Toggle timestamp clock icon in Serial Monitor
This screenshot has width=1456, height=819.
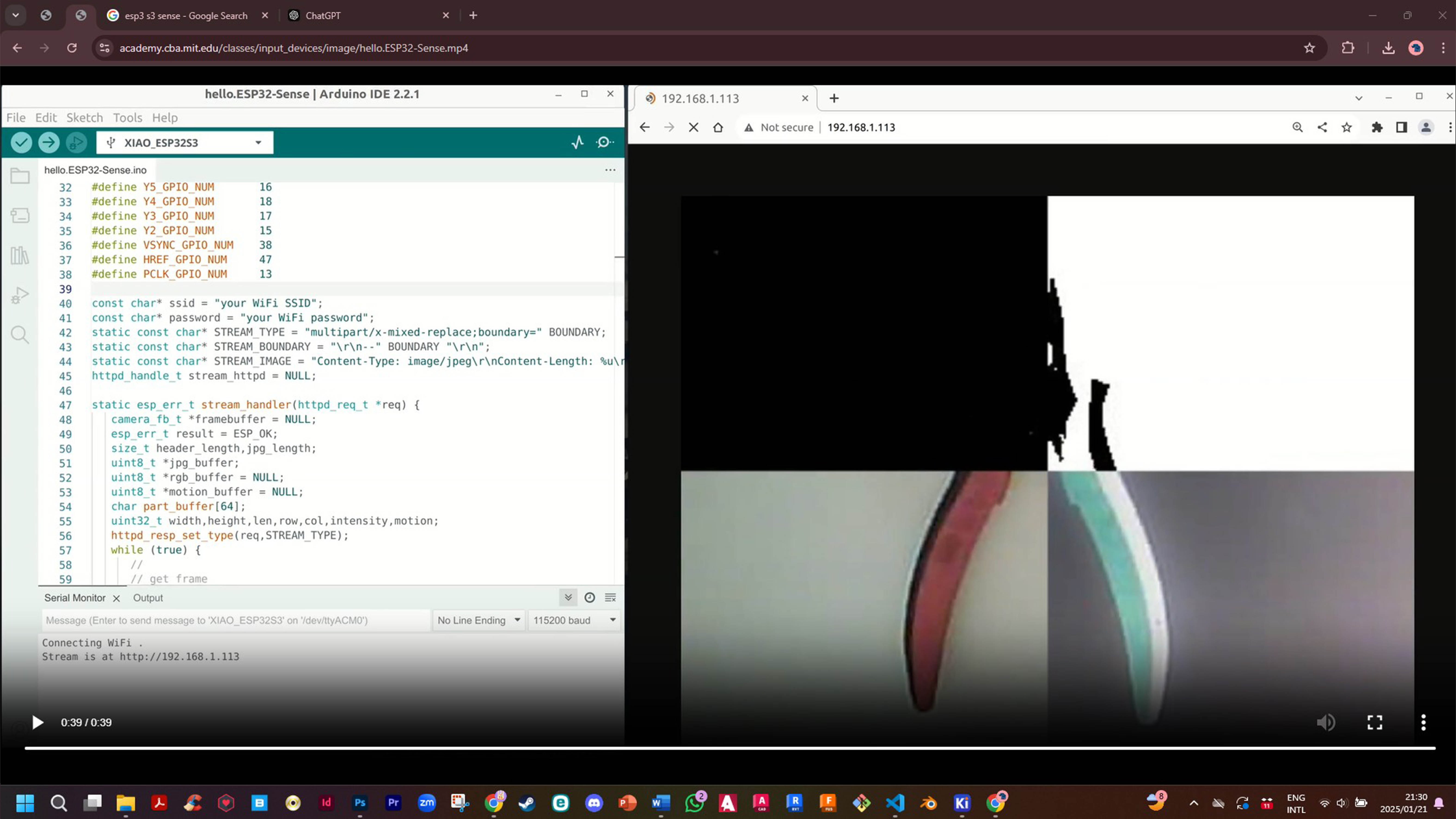coord(589,597)
